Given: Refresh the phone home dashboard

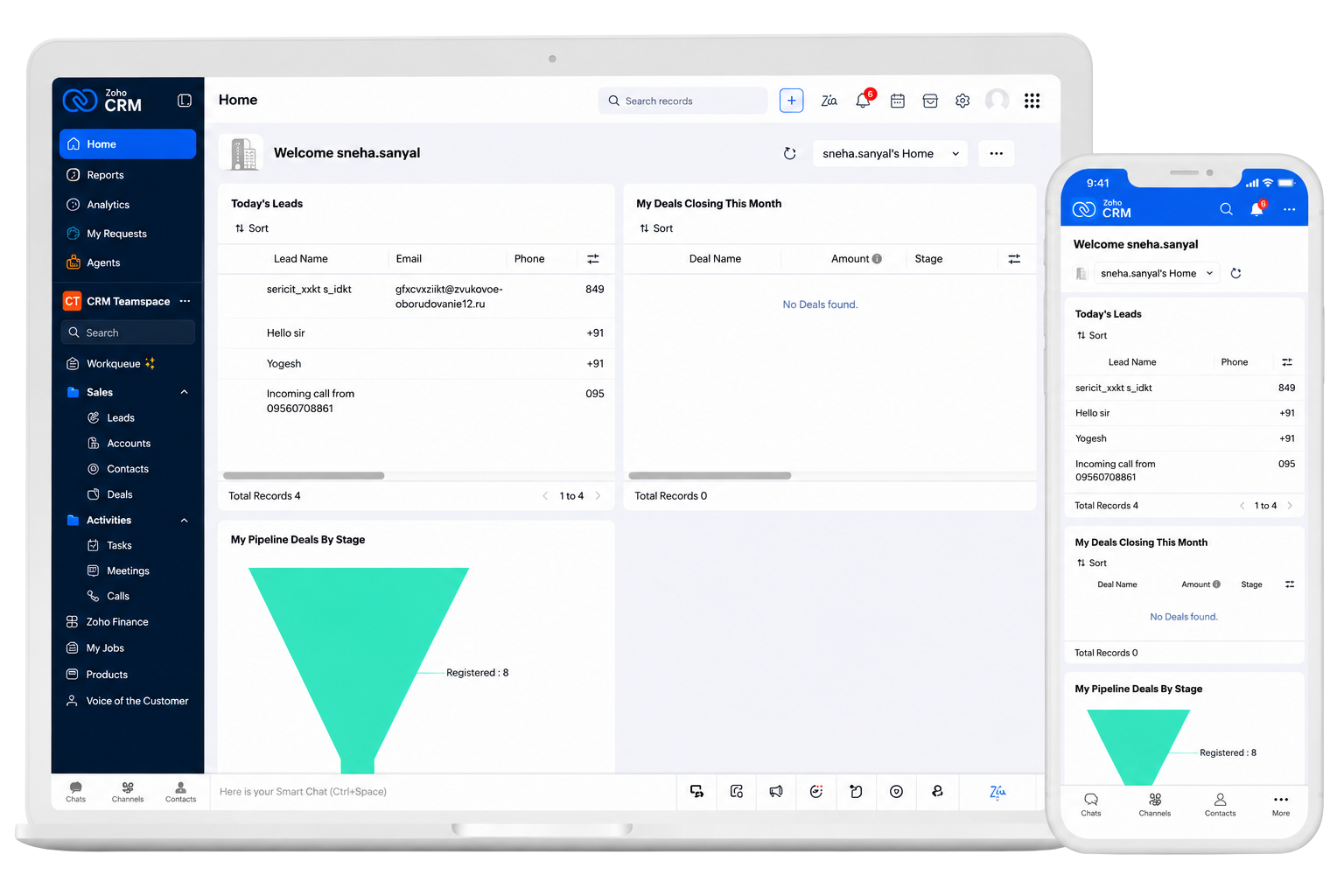Looking at the screenshot, I should (x=1235, y=273).
